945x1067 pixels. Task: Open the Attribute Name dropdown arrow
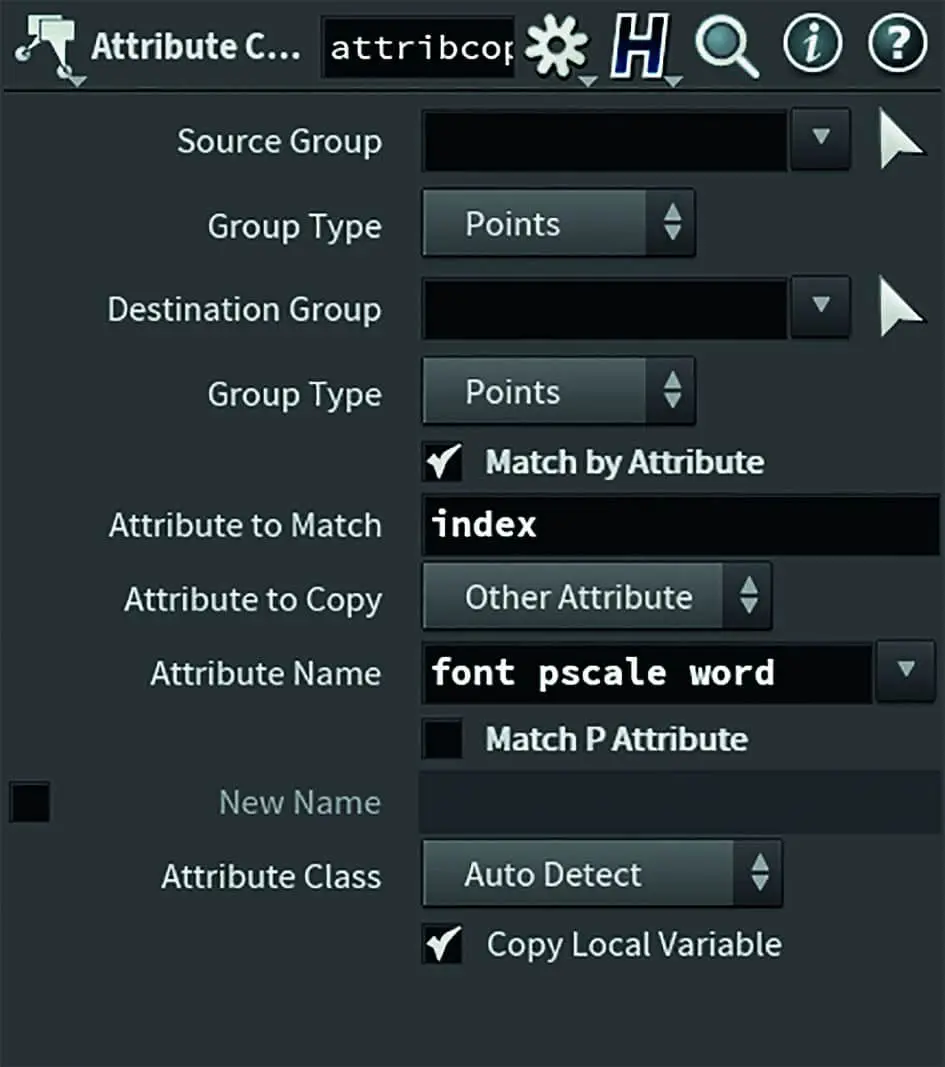[905, 672]
